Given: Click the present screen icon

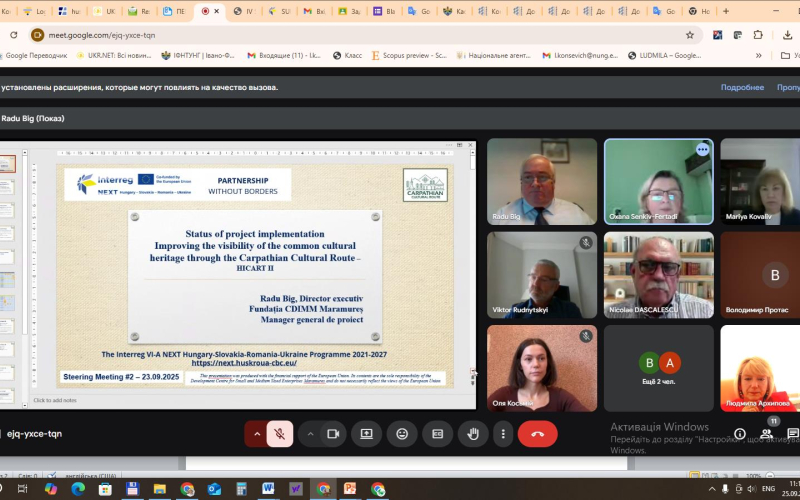Looking at the screenshot, I should [x=367, y=434].
